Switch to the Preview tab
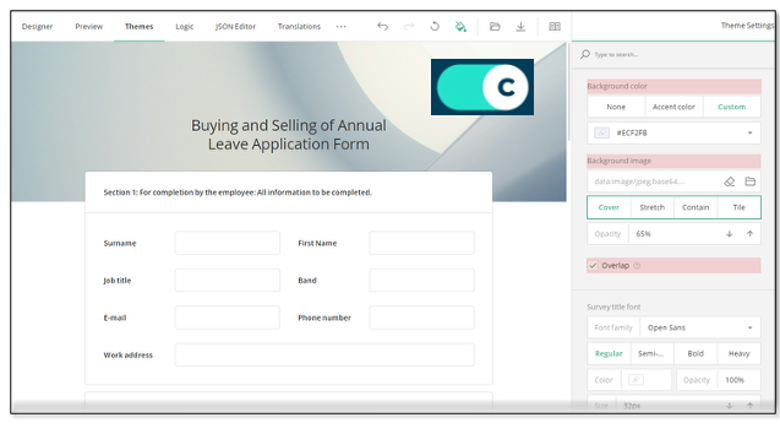 pos(89,26)
